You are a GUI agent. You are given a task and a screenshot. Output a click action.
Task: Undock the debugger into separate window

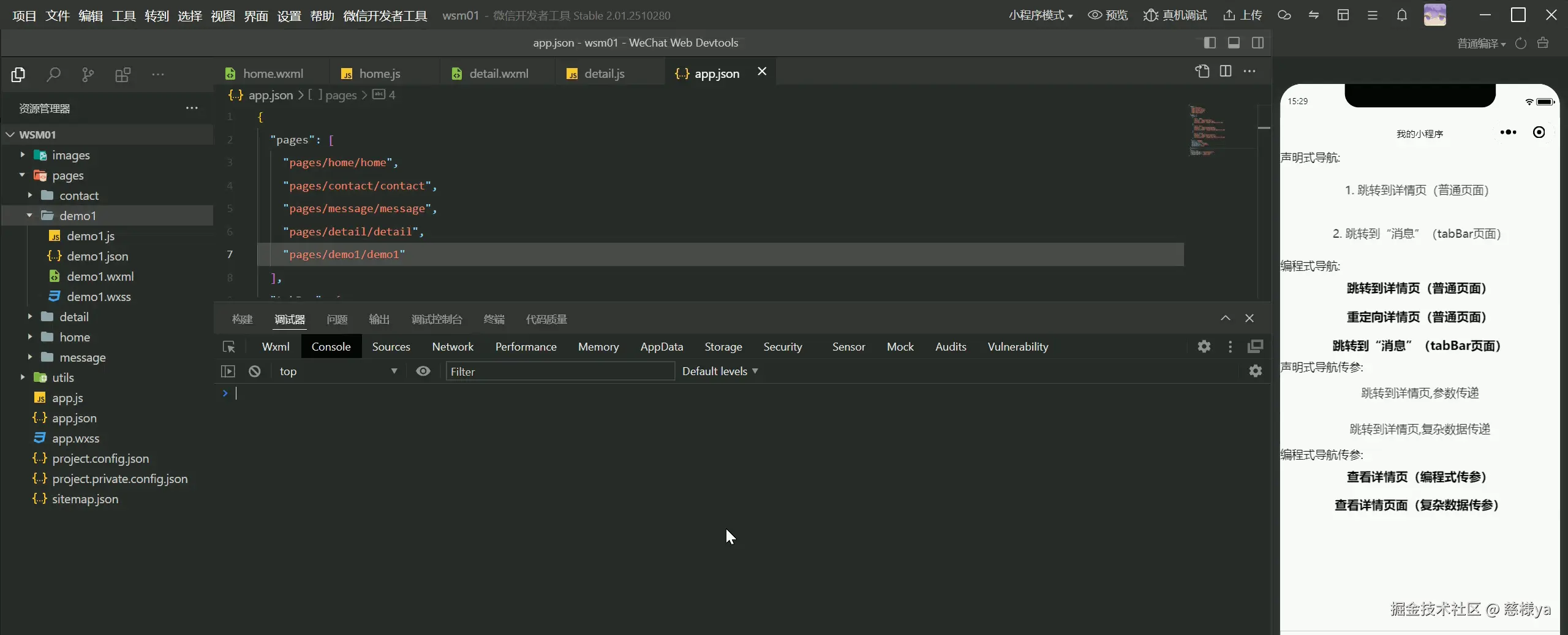[x=1256, y=346]
